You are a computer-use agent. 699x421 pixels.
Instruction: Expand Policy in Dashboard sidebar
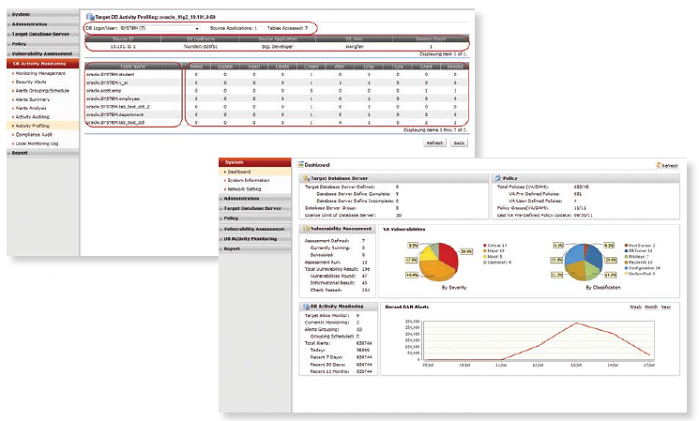[255, 218]
